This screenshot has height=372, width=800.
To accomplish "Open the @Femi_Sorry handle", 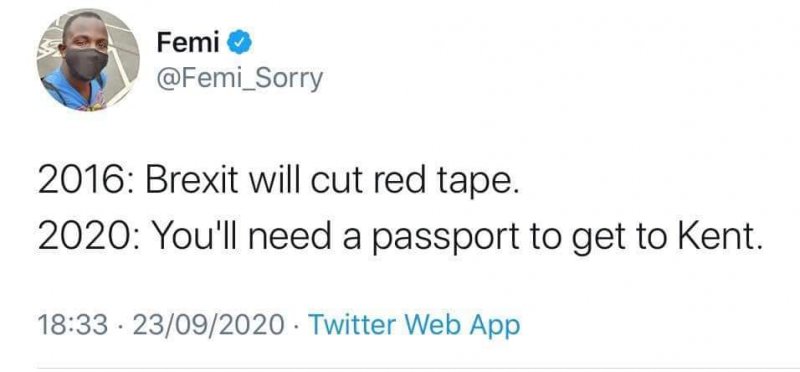I will pyautogui.click(x=240, y=79).
